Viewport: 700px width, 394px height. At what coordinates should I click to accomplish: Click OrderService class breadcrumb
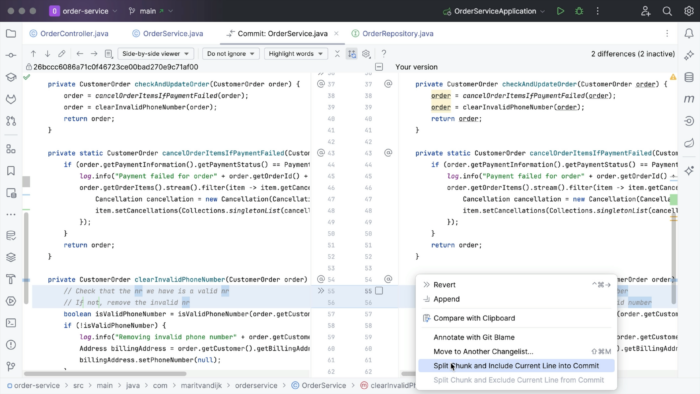[319, 386]
